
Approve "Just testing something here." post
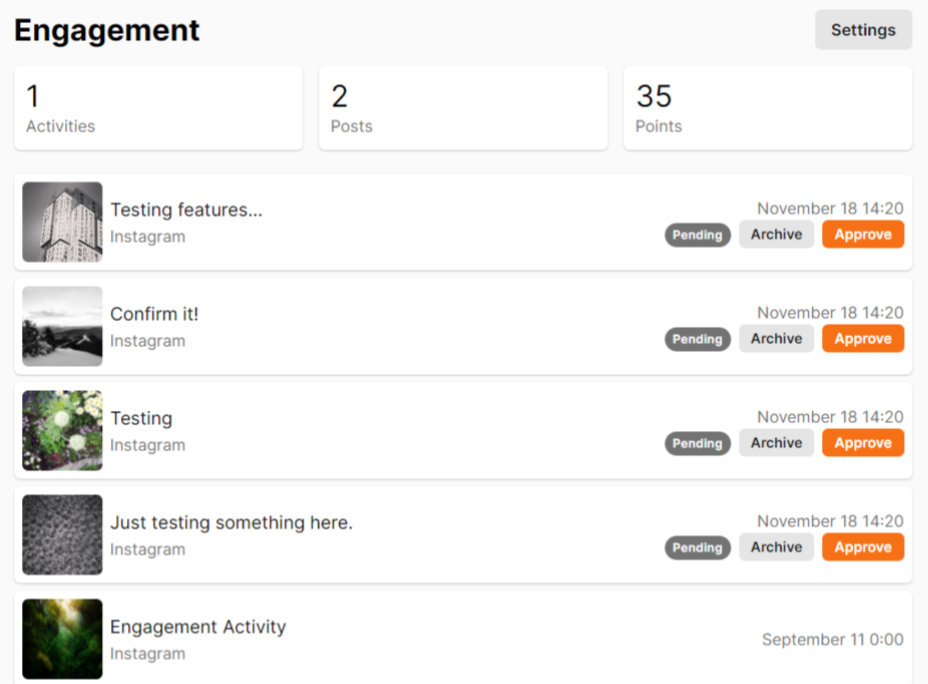(863, 547)
